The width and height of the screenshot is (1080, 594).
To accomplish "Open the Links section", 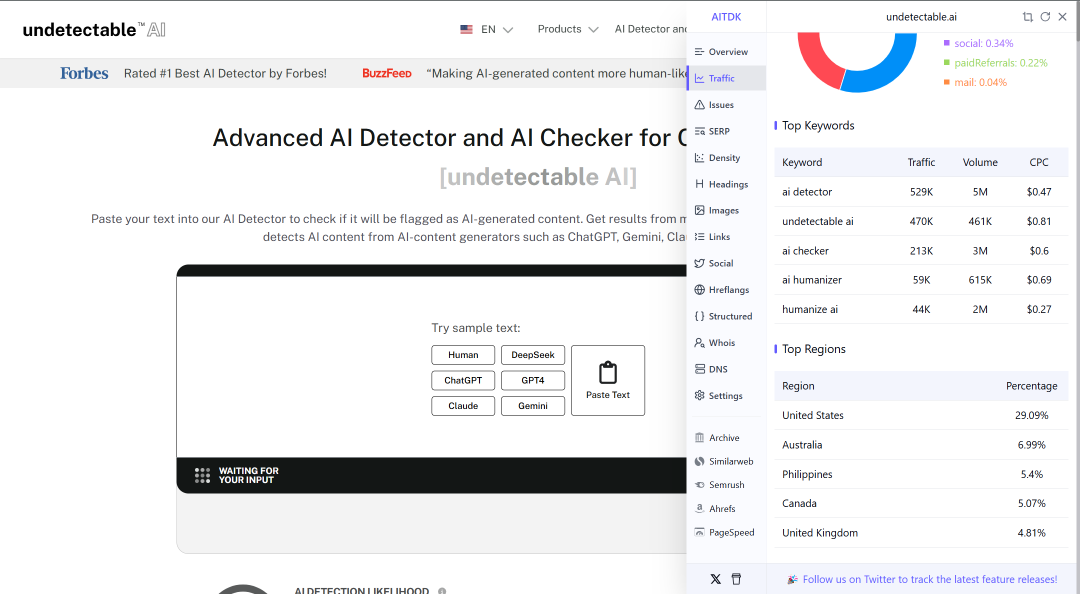I will [727, 237].
